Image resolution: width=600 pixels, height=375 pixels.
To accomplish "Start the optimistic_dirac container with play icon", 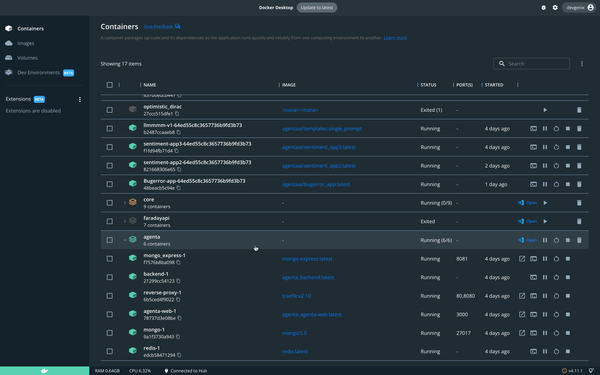I will [x=545, y=110].
